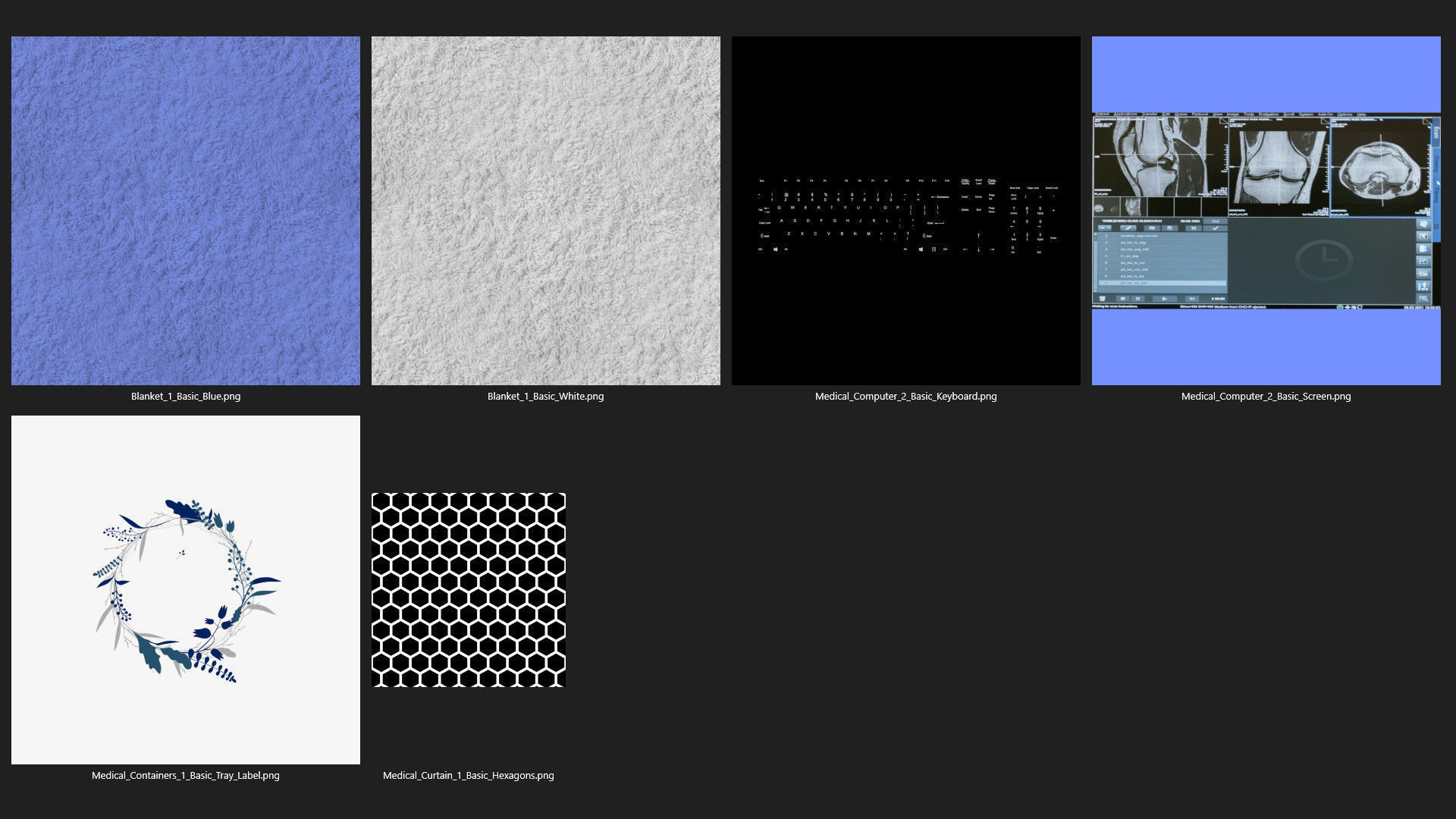Click the Exam side tab on MRI screen
Image resolution: width=1456 pixels, height=819 pixels.
point(1436,133)
